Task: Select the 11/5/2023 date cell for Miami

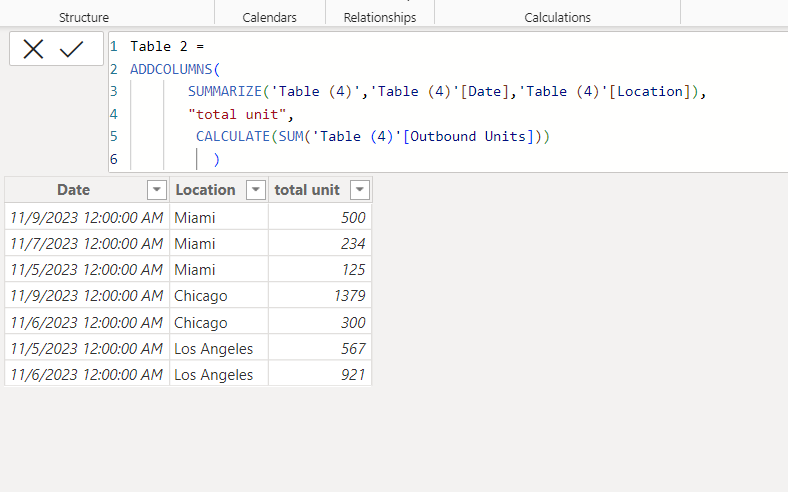Action: [86, 270]
